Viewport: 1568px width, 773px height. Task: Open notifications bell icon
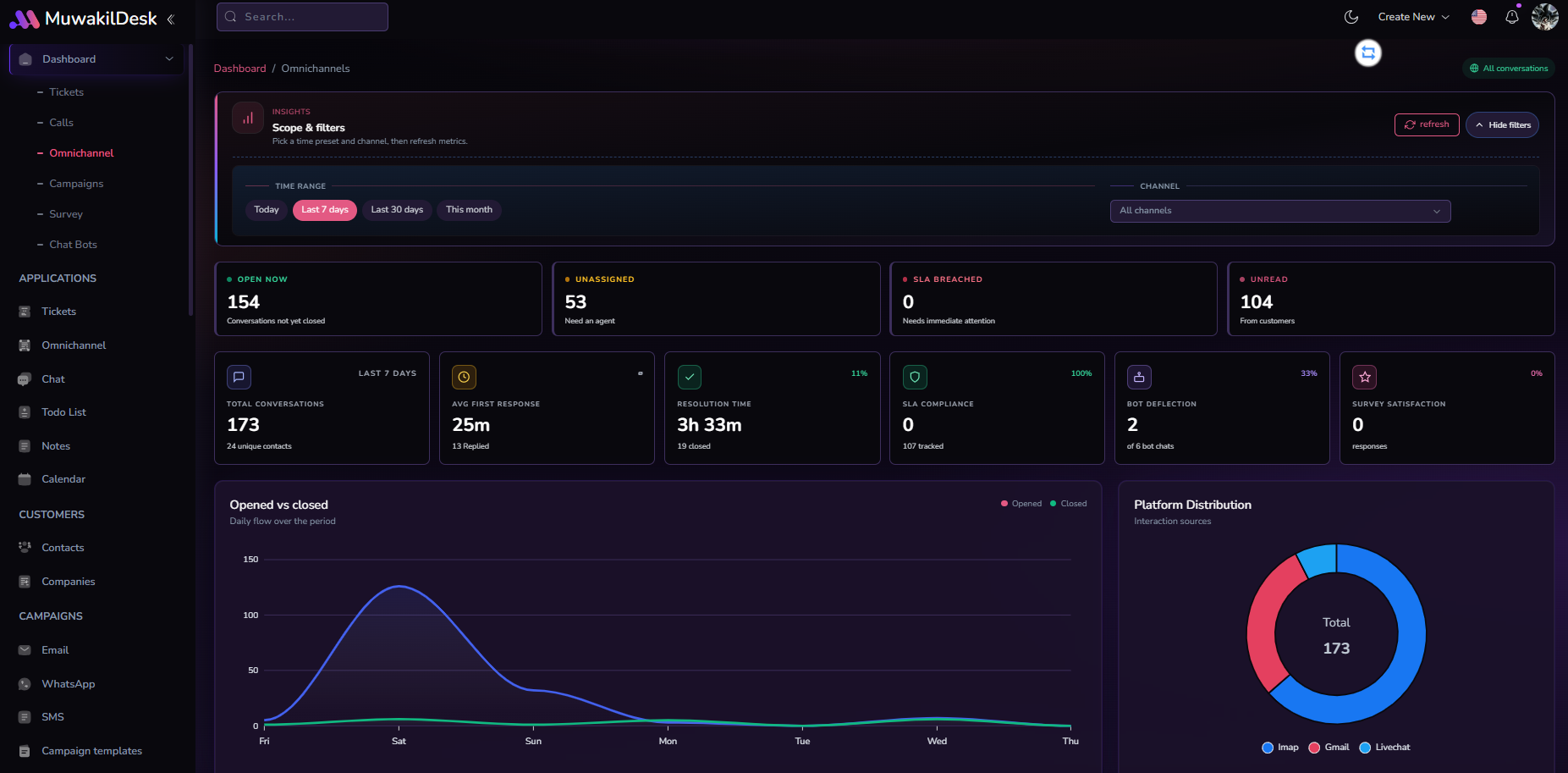(x=1512, y=17)
